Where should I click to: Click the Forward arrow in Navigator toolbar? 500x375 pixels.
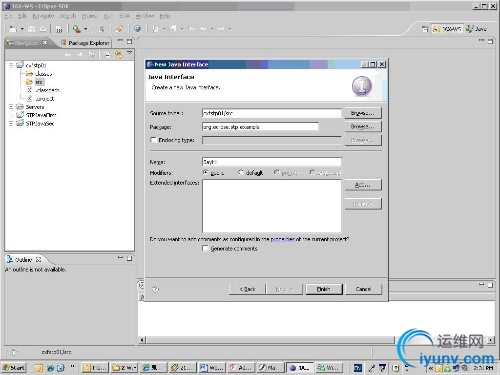click(79, 55)
